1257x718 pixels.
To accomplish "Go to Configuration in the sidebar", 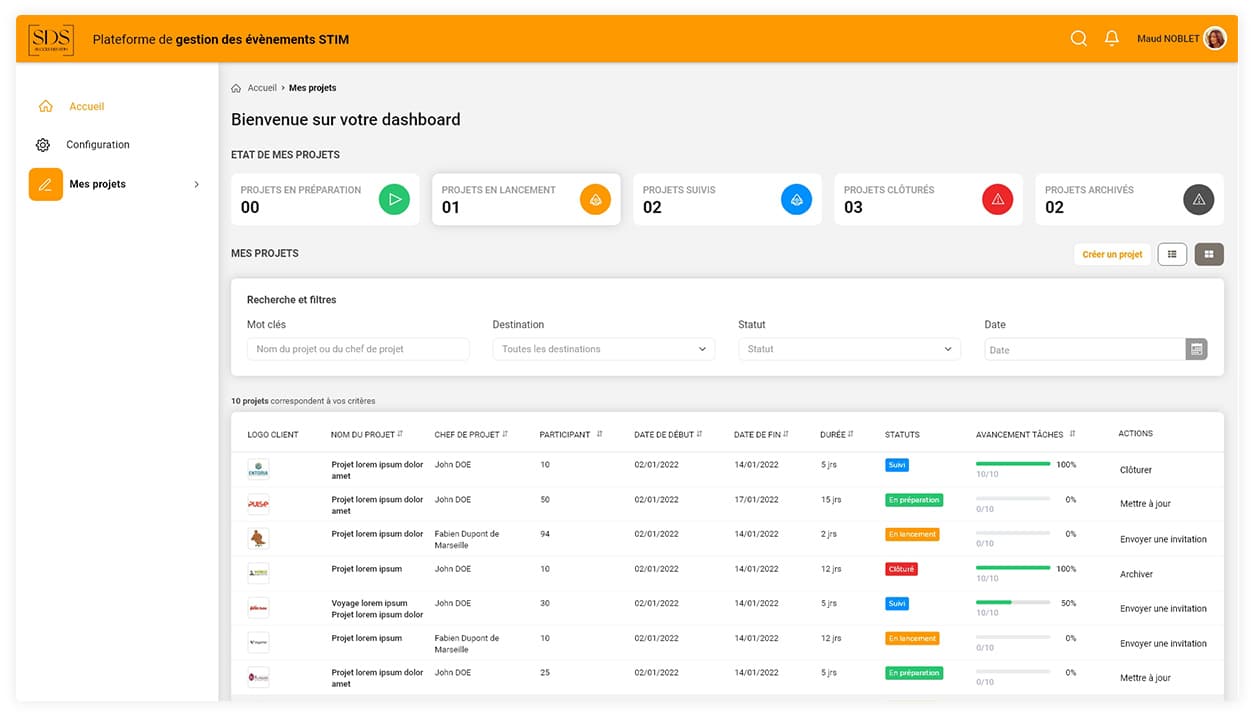I will click(x=97, y=145).
